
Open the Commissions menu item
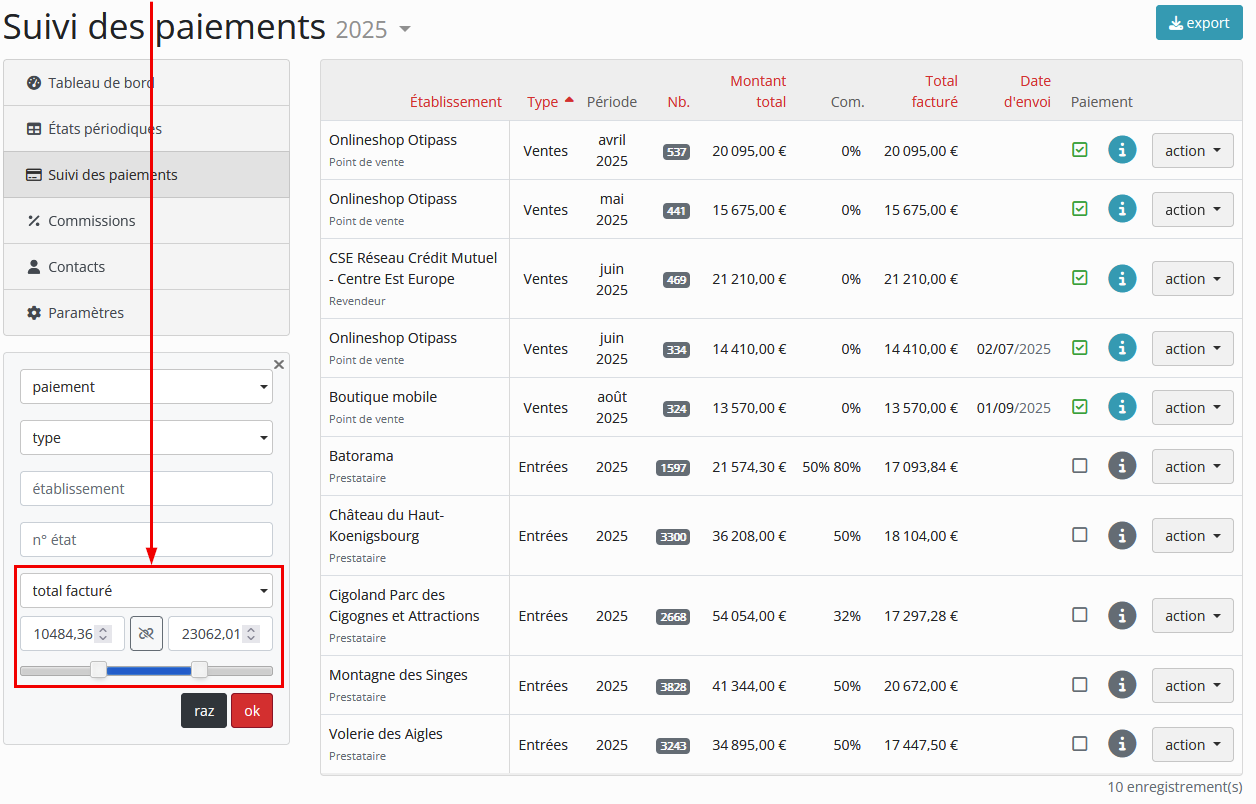(91, 221)
